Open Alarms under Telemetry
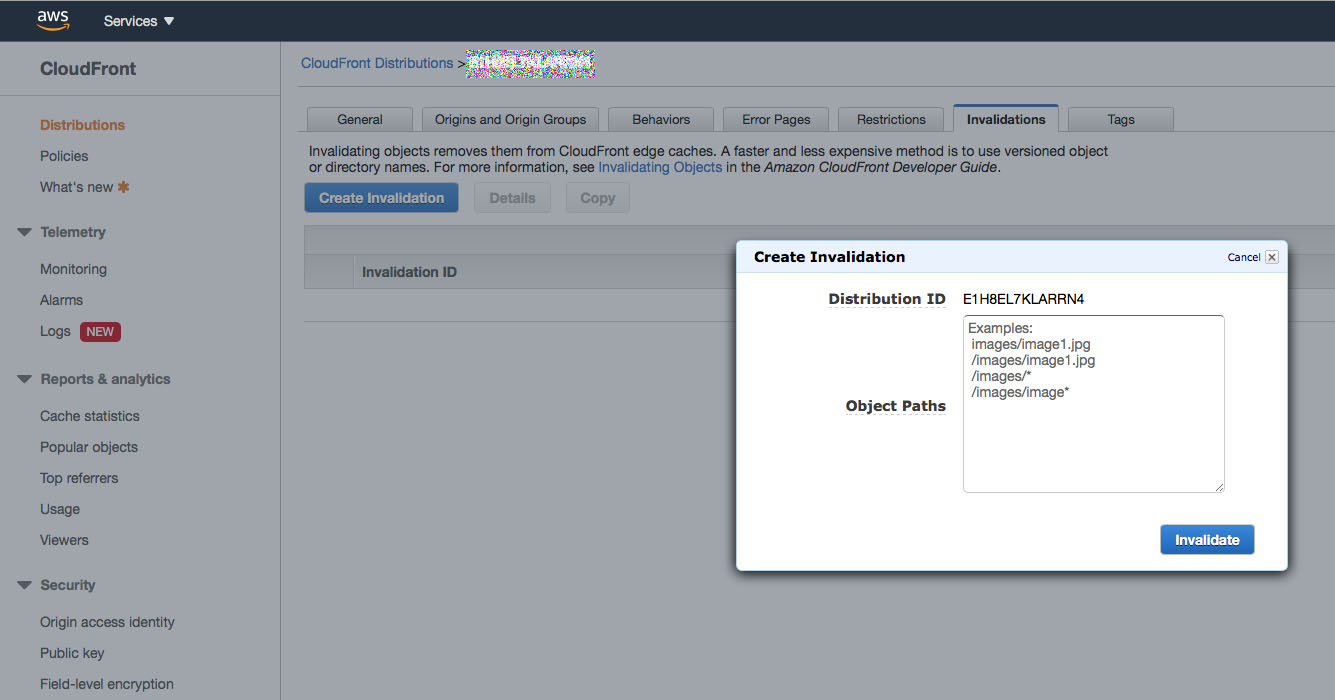 click(61, 300)
